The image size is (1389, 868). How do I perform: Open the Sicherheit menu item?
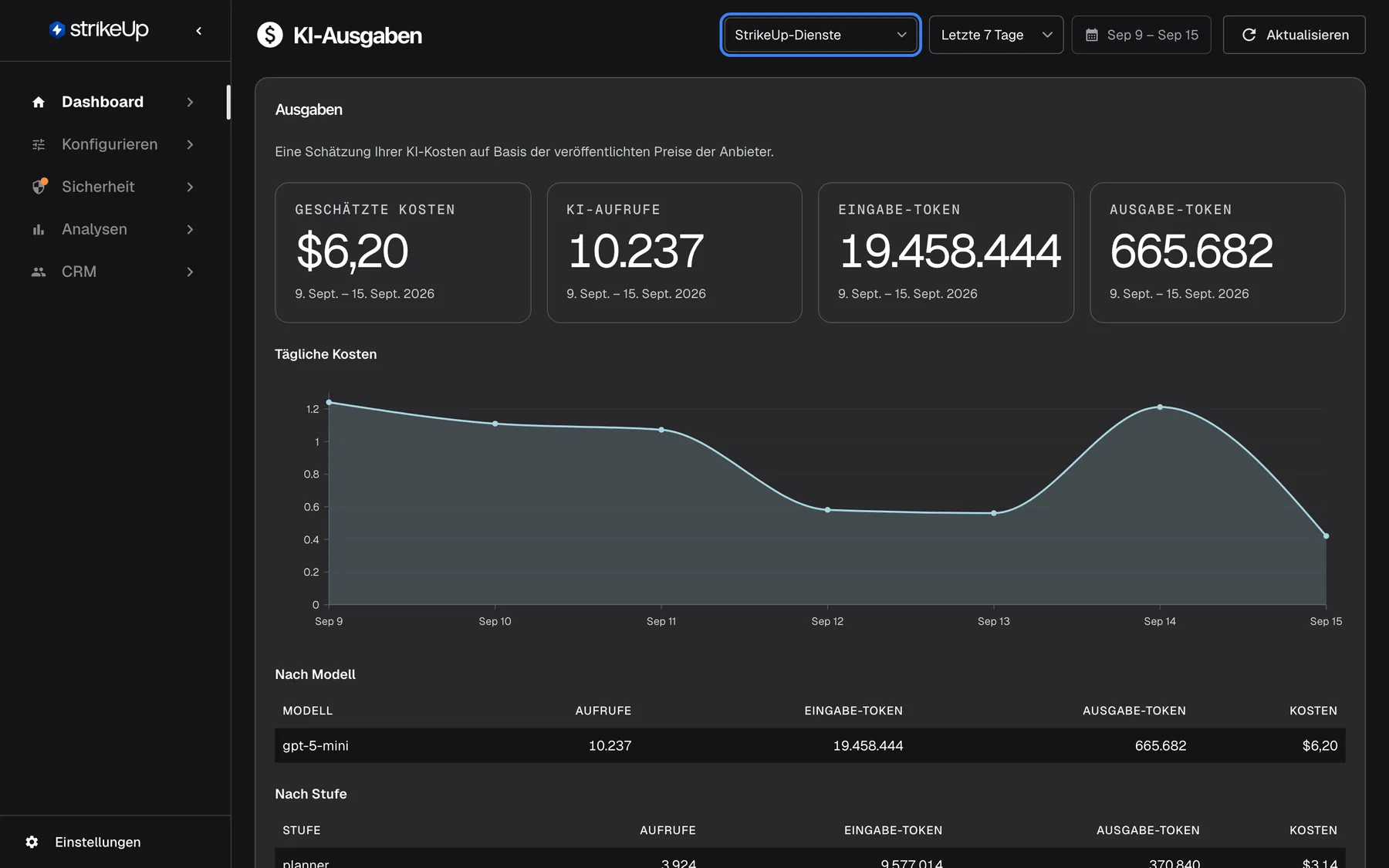tap(113, 187)
